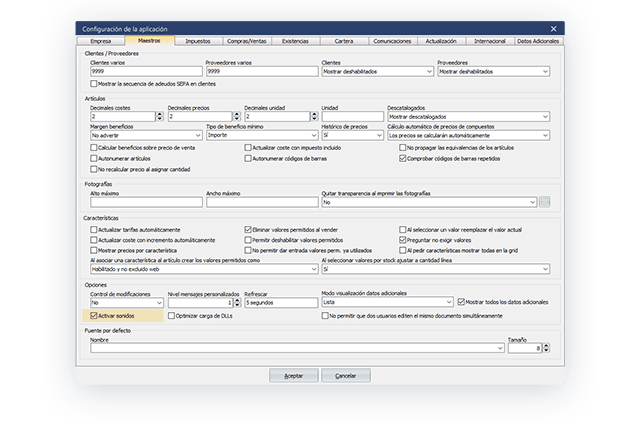Expand the Control de modificaciones dropdown
Screen dimensions: 640x425
pos(160,301)
